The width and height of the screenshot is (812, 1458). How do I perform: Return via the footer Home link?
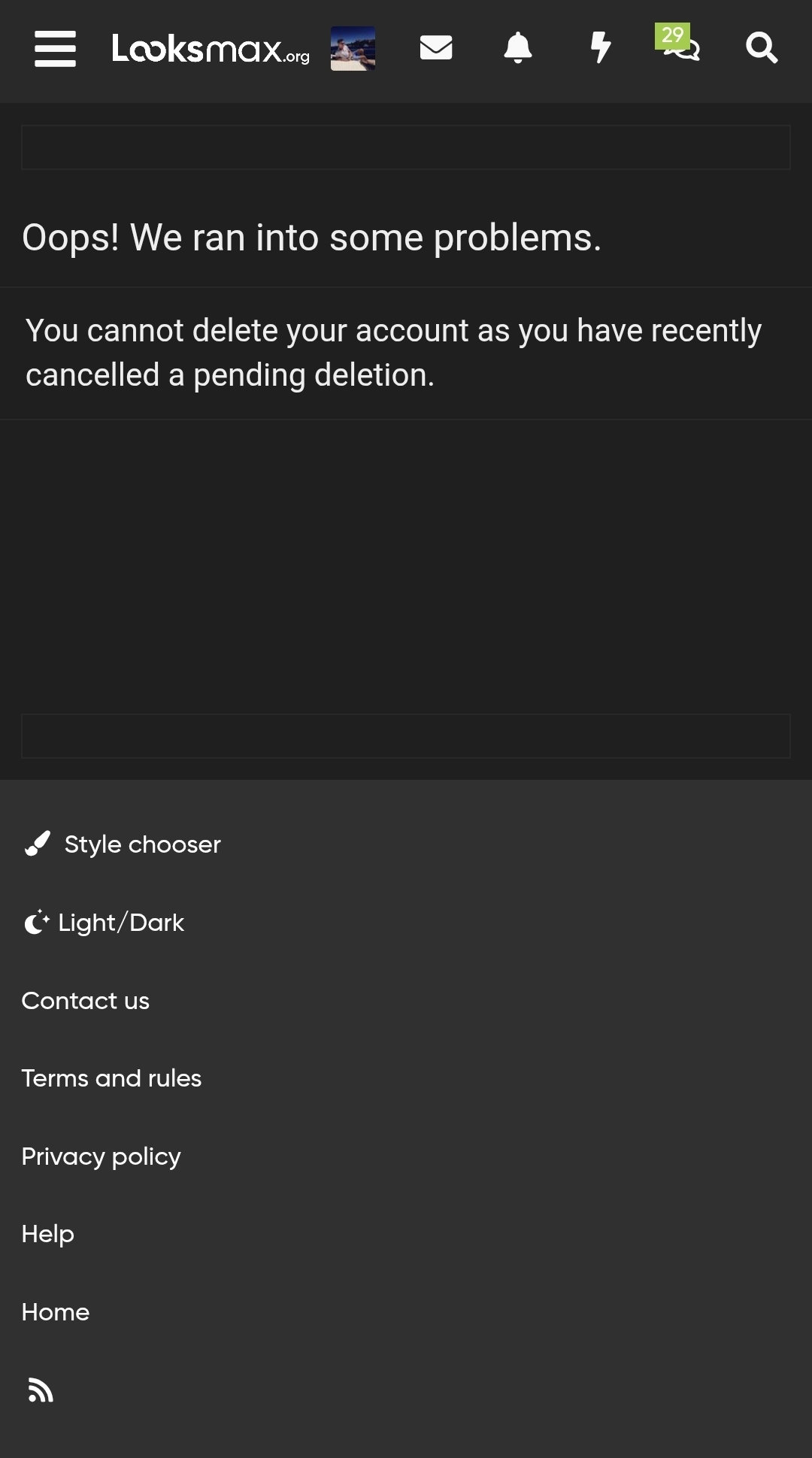pyautogui.click(x=56, y=1312)
